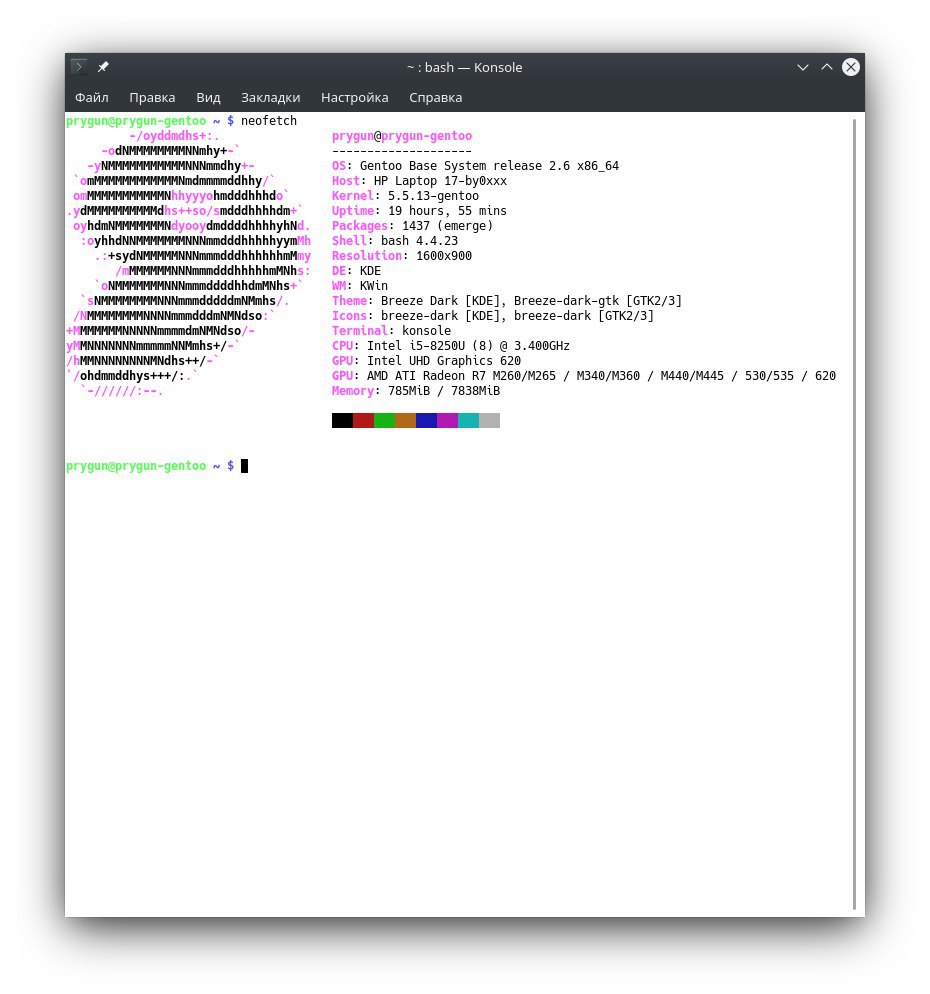Click the title text '~ : bash — Konsole'
This screenshot has height=994, width=930.
[465, 67]
